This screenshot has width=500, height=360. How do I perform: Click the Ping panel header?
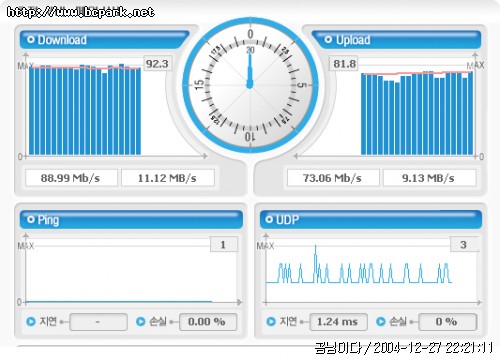131,219
